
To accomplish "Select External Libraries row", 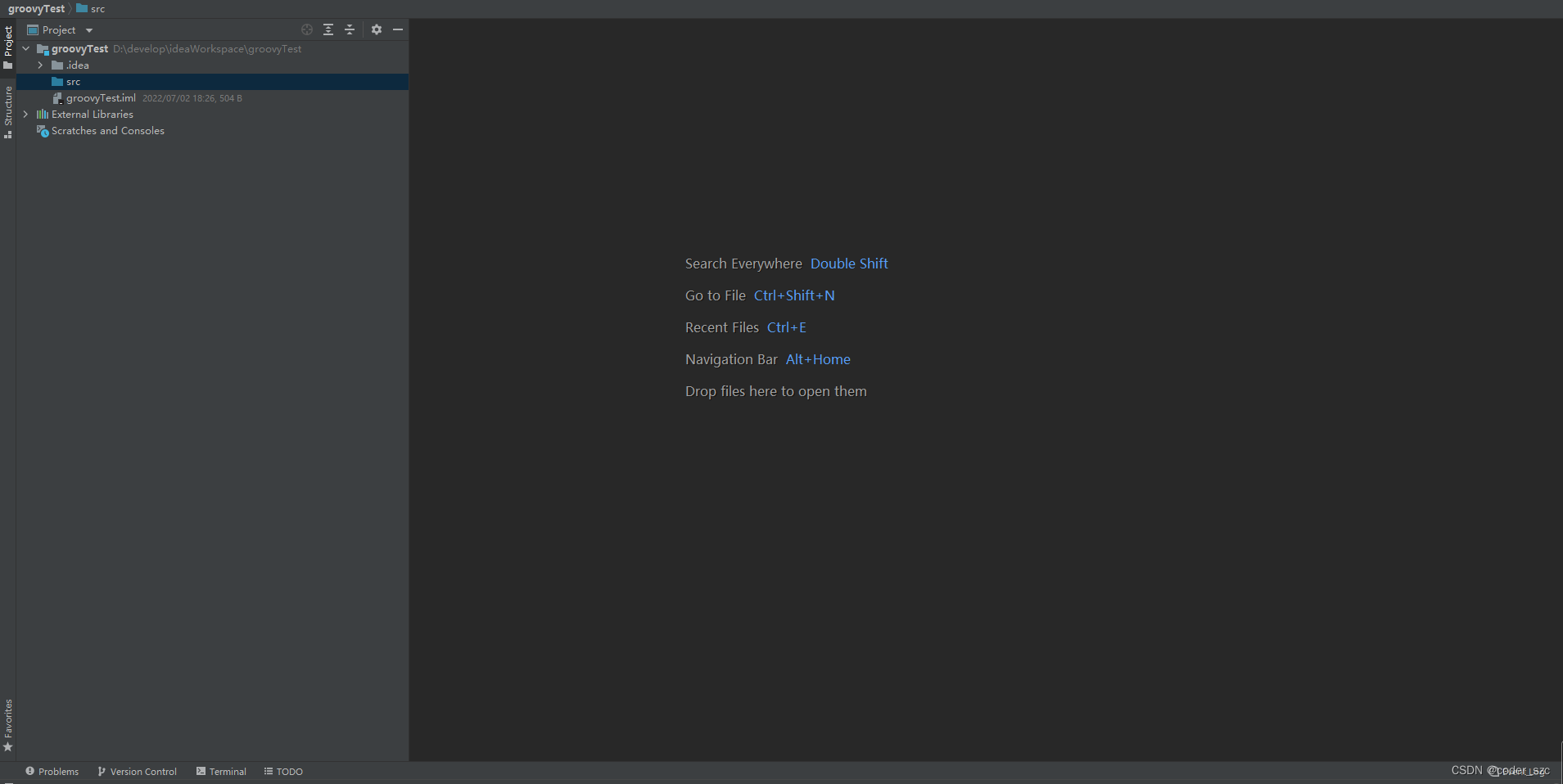I will click(x=212, y=115).
